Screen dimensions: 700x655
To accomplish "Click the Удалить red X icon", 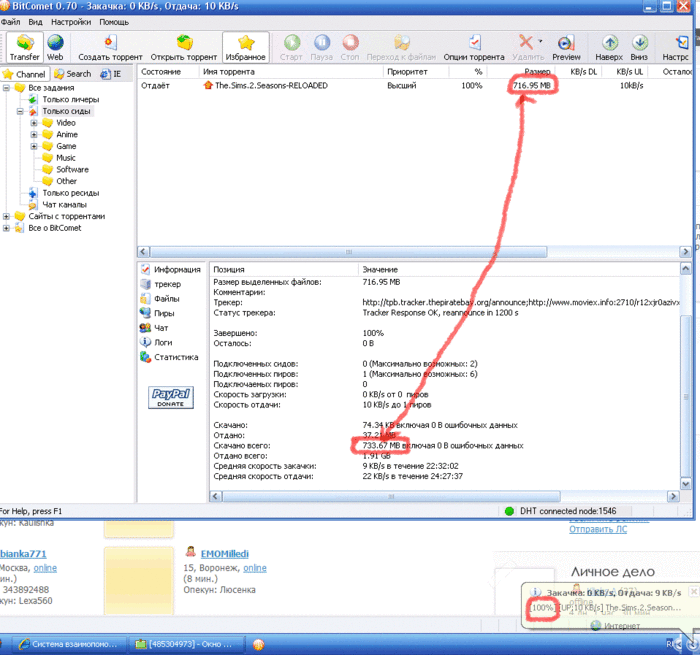I will 526,42.
